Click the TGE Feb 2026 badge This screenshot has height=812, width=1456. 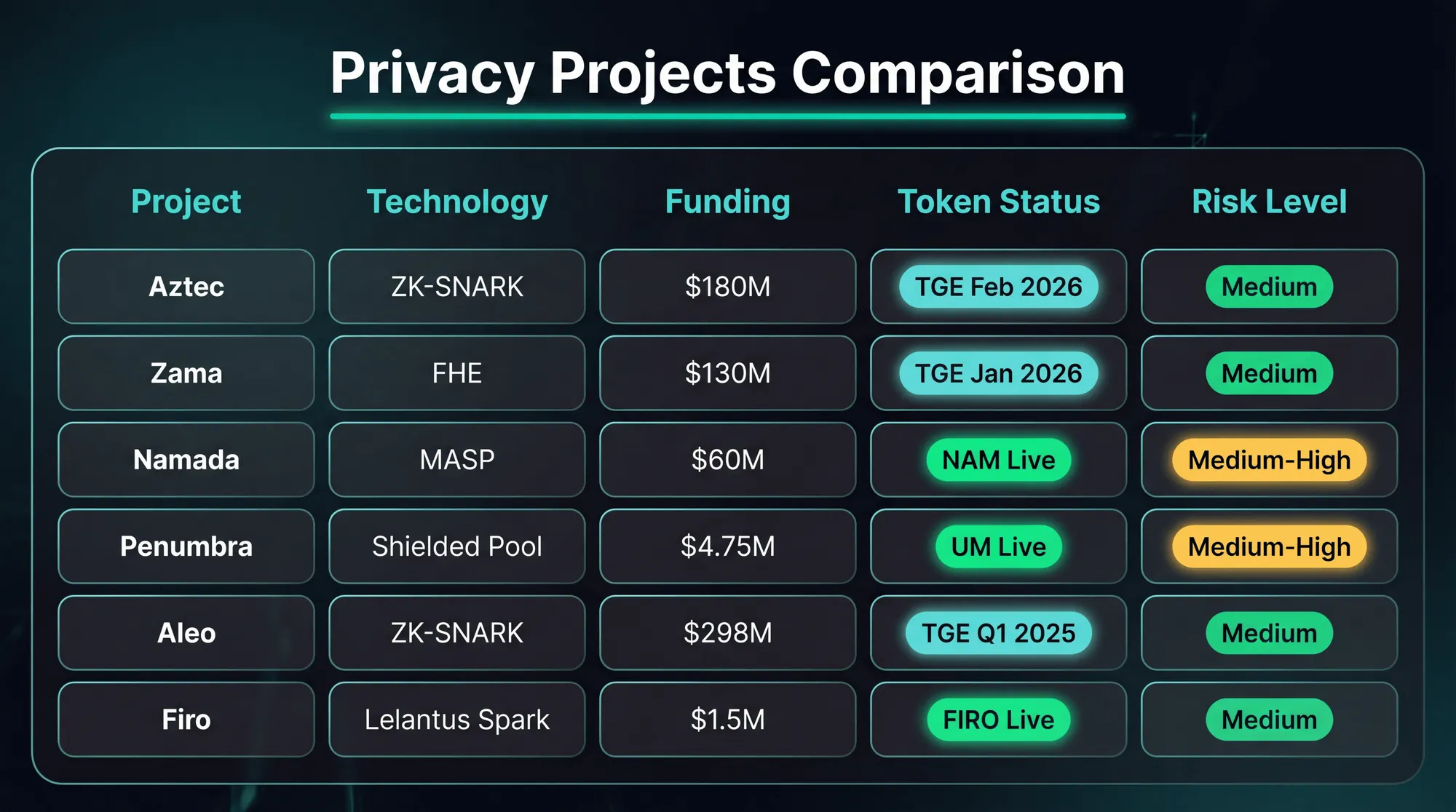click(999, 287)
